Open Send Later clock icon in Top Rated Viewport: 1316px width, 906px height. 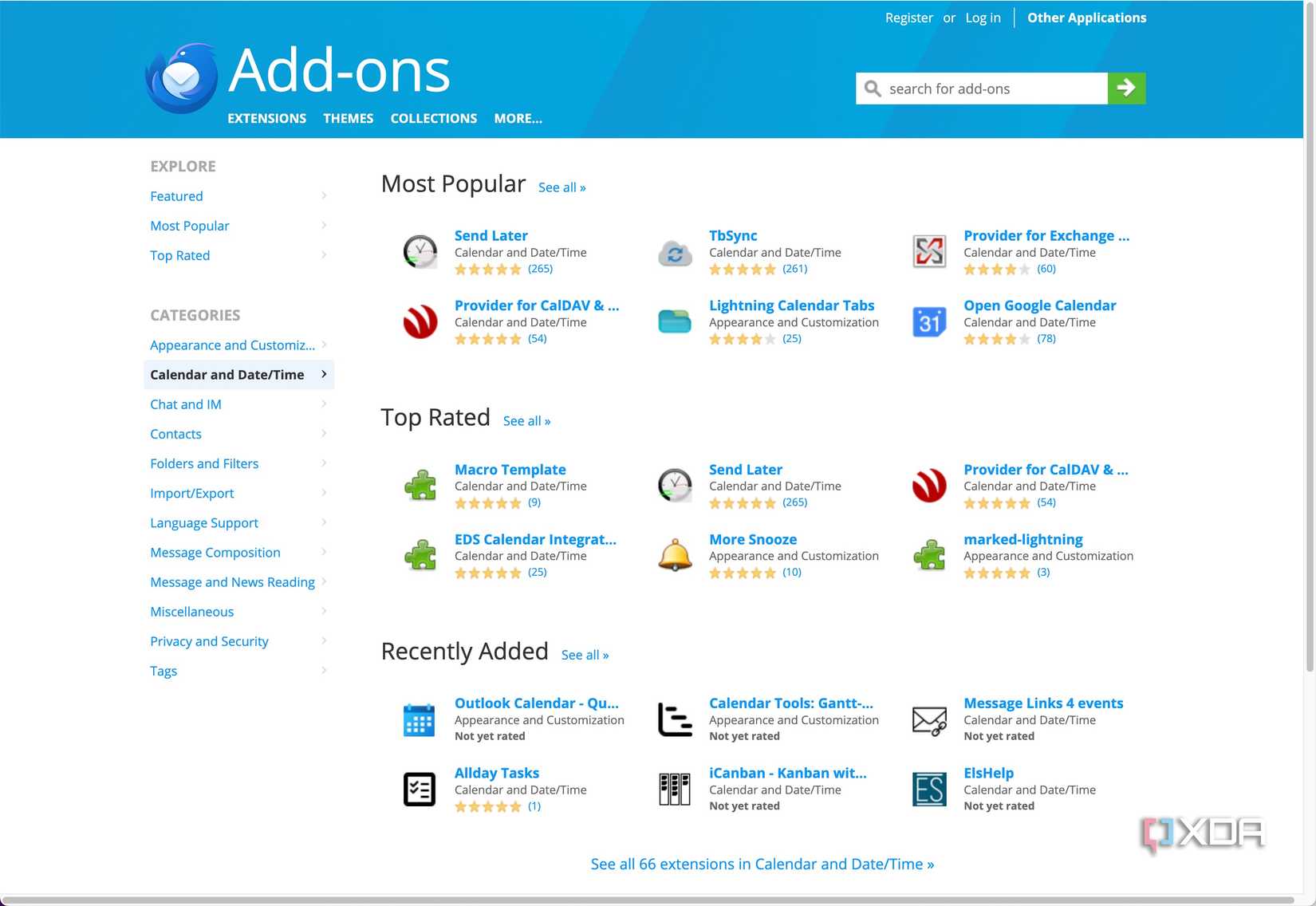pos(675,485)
